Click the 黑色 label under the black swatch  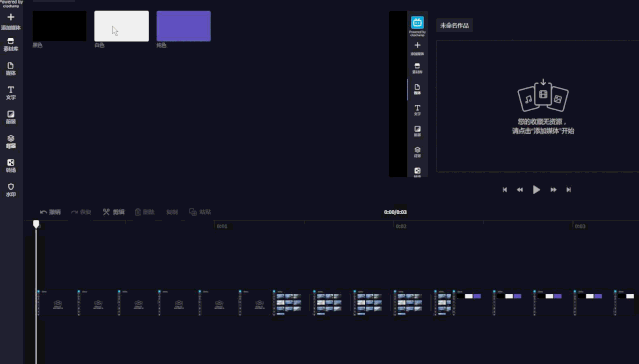pos(37,46)
